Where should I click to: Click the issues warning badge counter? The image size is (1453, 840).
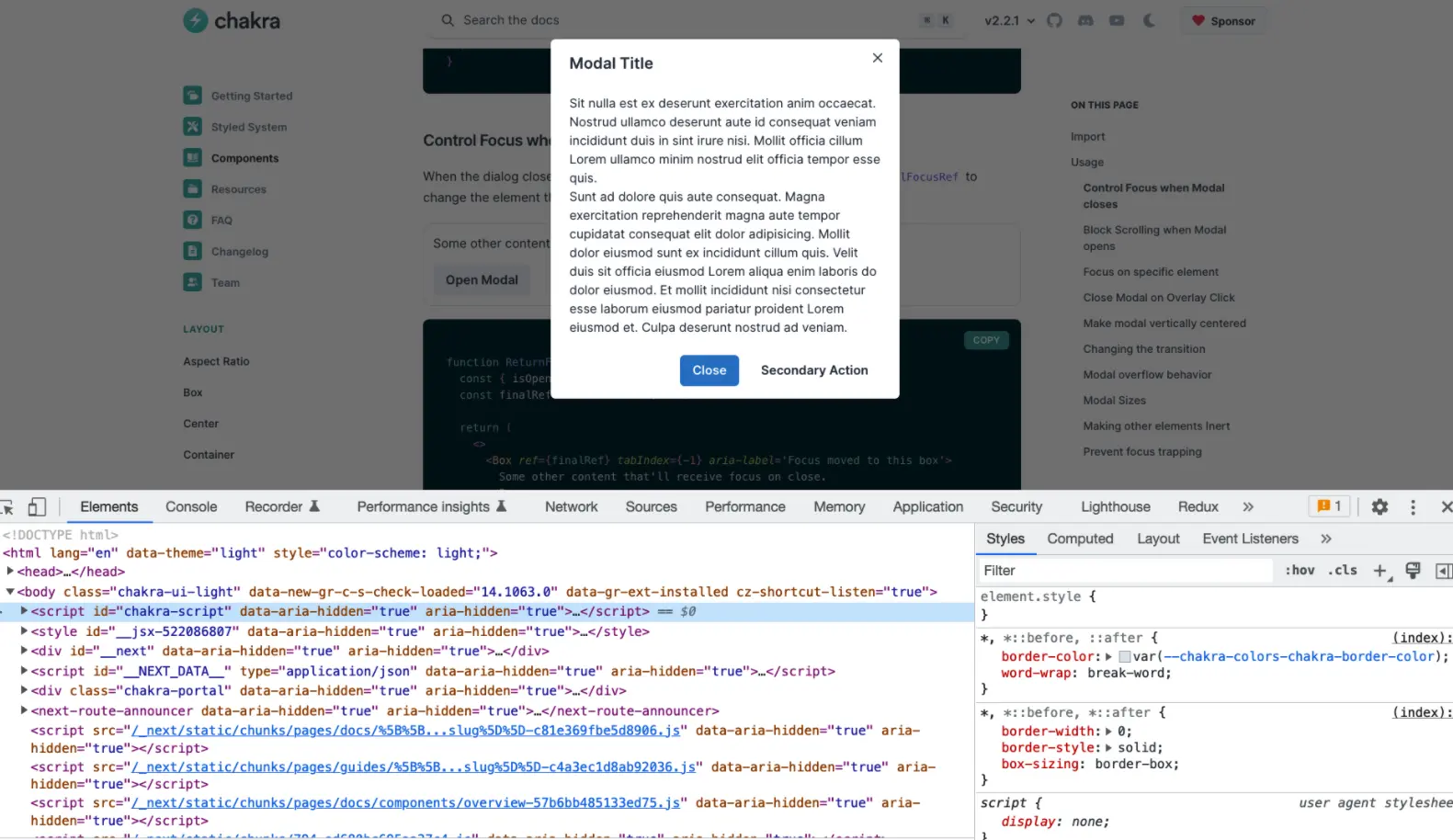click(1330, 506)
